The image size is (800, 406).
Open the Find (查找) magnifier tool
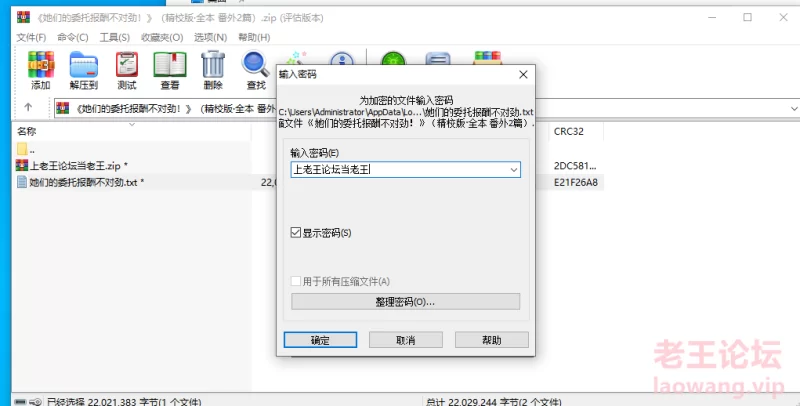pyautogui.click(x=256, y=70)
